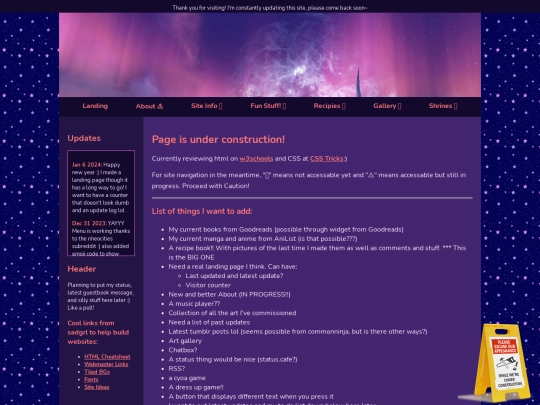The height and width of the screenshot is (405, 540).
Task: Click the 'RSS?' list item
Action: (x=177, y=369)
